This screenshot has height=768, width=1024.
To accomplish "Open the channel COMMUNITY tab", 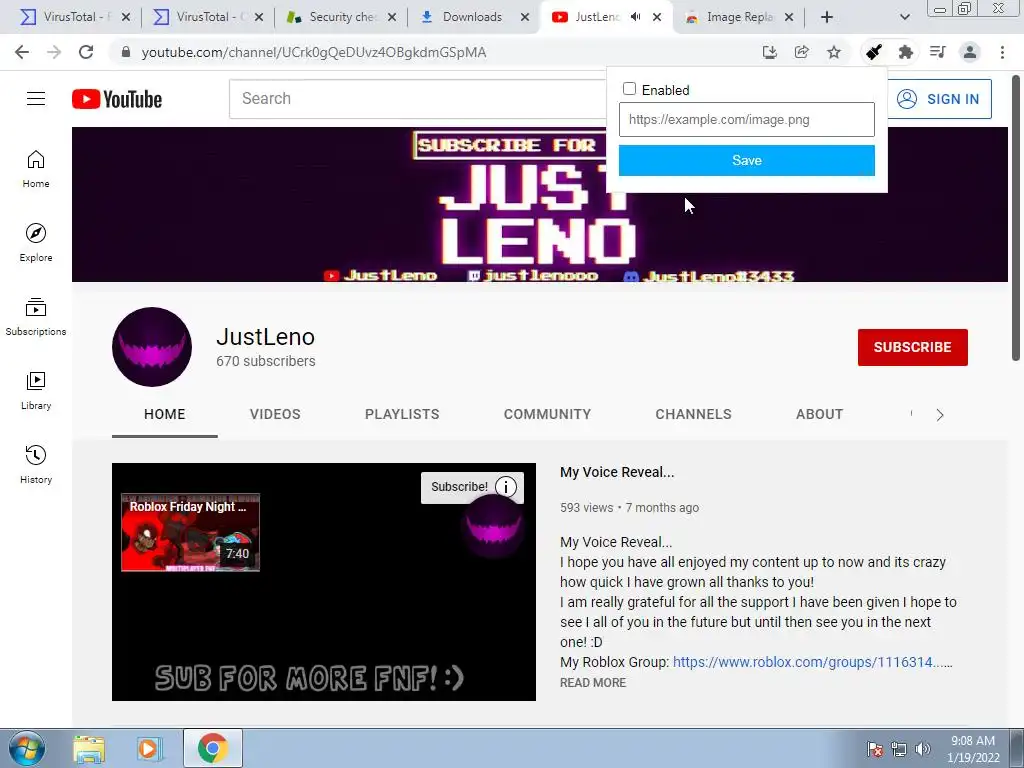I will point(547,414).
